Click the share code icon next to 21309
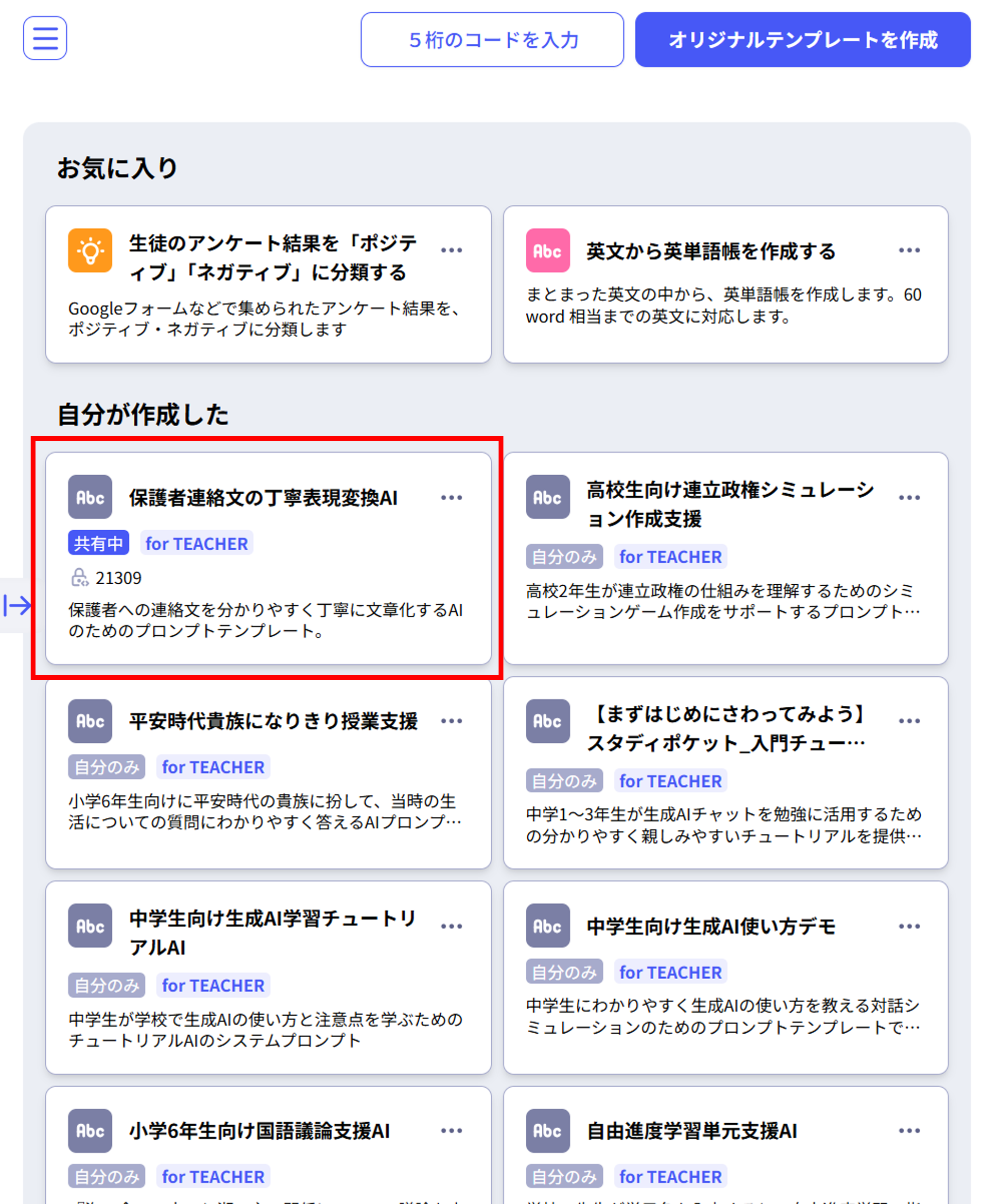 [x=79, y=577]
